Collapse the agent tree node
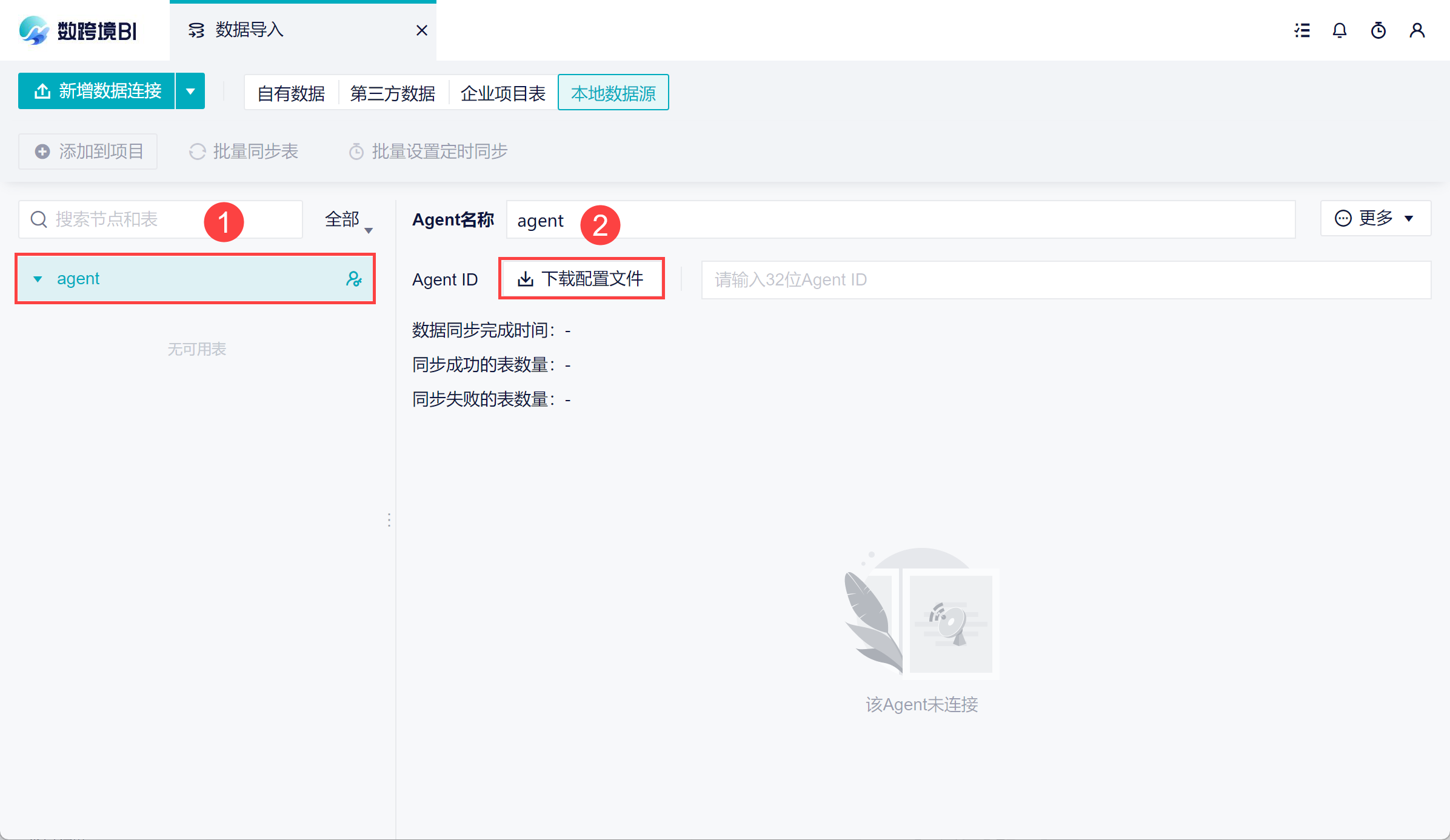The width and height of the screenshot is (1450, 840). pyautogui.click(x=38, y=279)
